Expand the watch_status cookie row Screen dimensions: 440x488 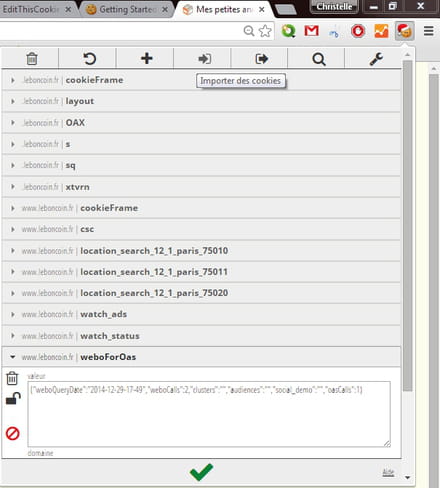(x=201, y=336)
